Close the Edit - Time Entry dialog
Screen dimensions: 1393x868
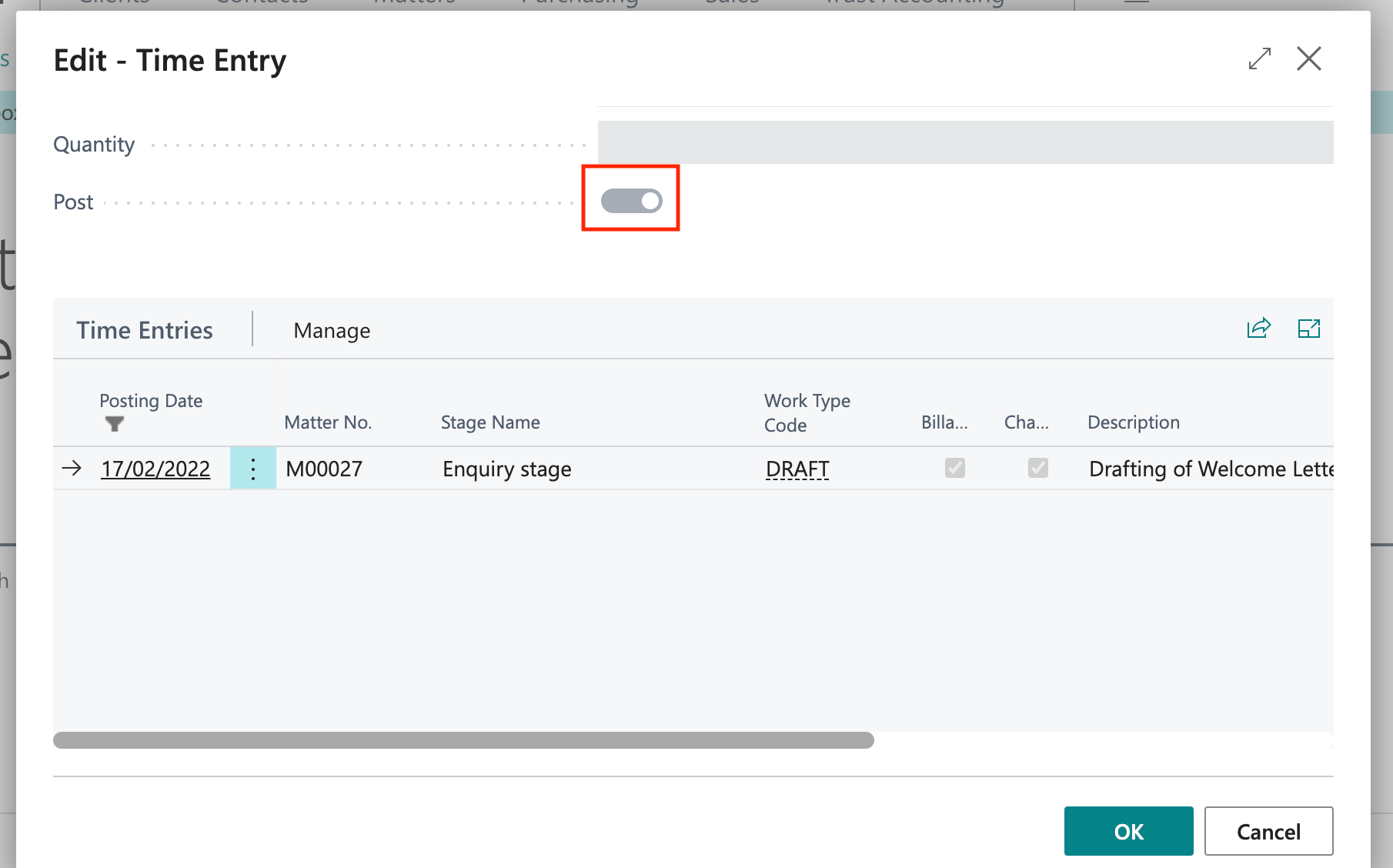pyautogui.click(x=1308, y=58)
